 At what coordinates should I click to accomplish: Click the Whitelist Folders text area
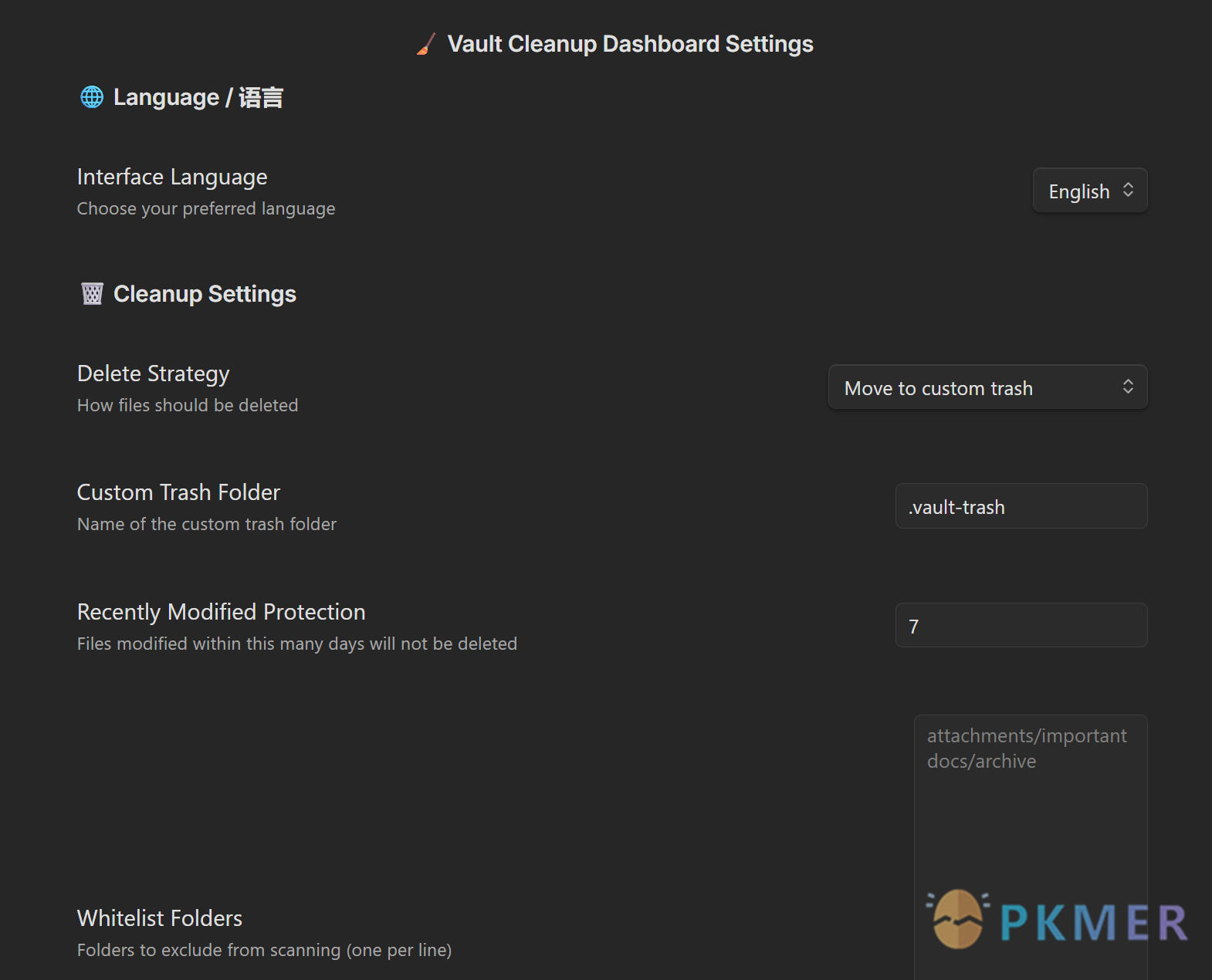[x=1031, y=847]
